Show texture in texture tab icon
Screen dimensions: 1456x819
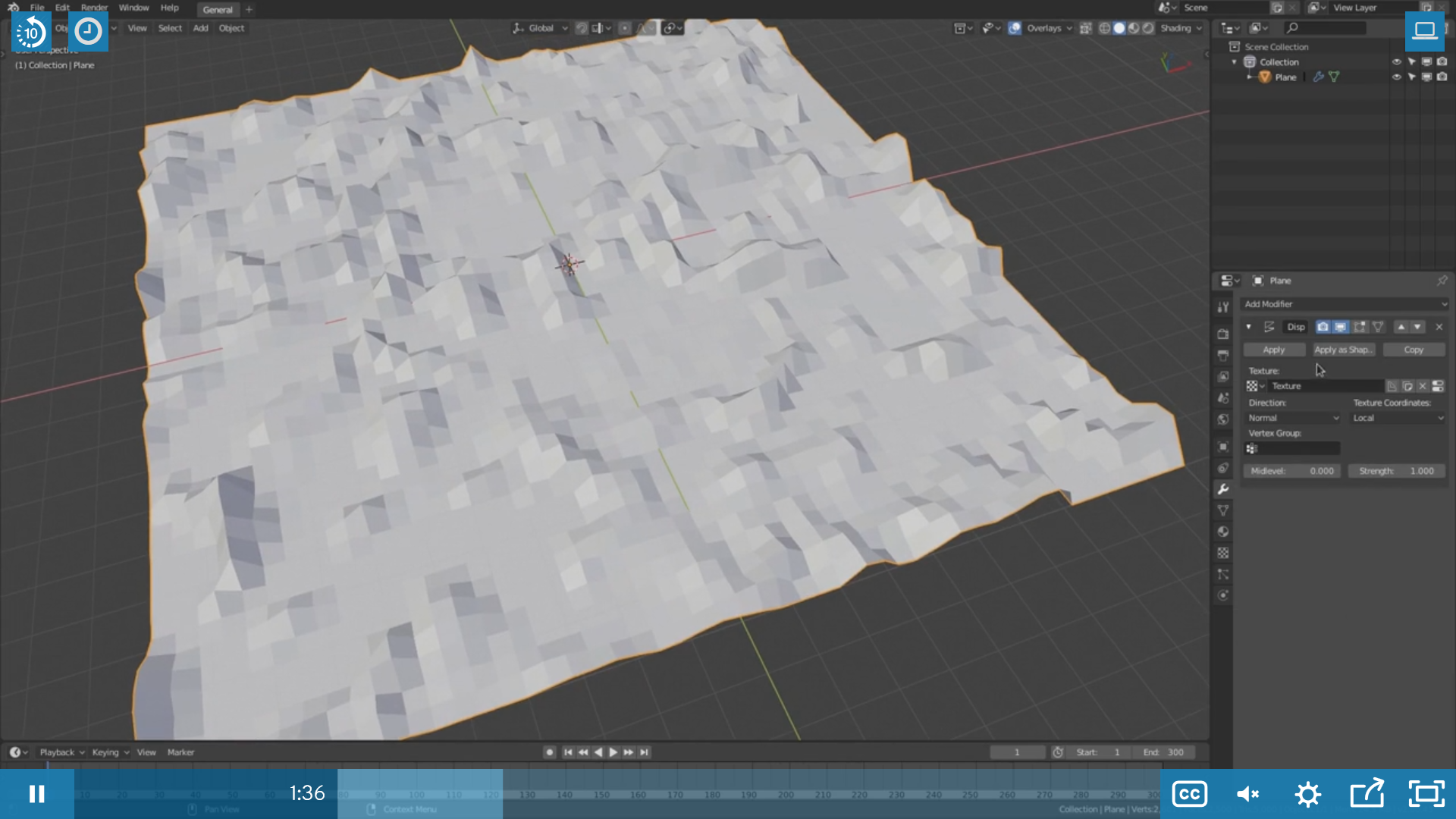click(x=1437, y=386)
